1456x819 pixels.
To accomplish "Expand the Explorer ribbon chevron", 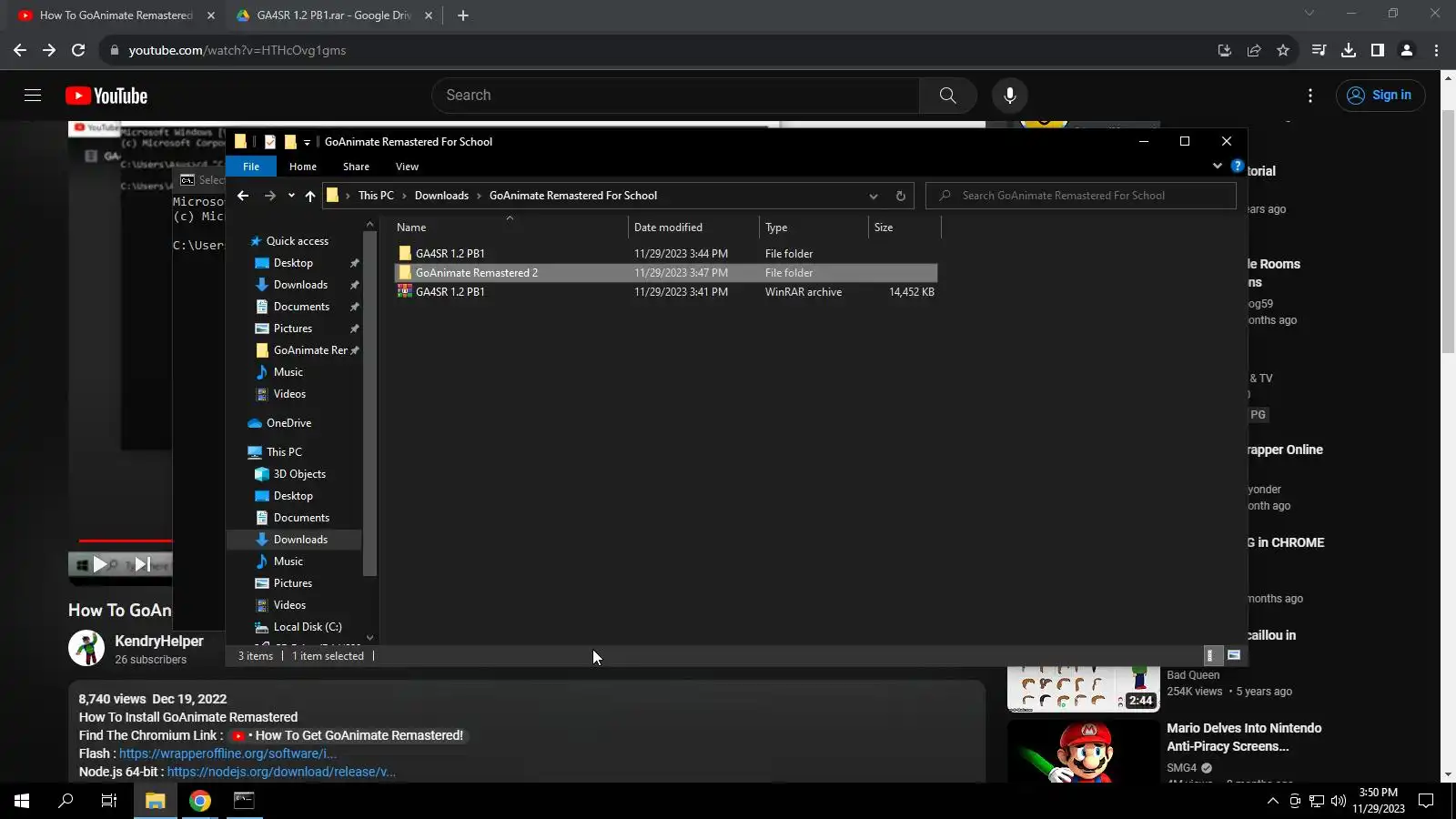I will click(x=1218, y=166).
